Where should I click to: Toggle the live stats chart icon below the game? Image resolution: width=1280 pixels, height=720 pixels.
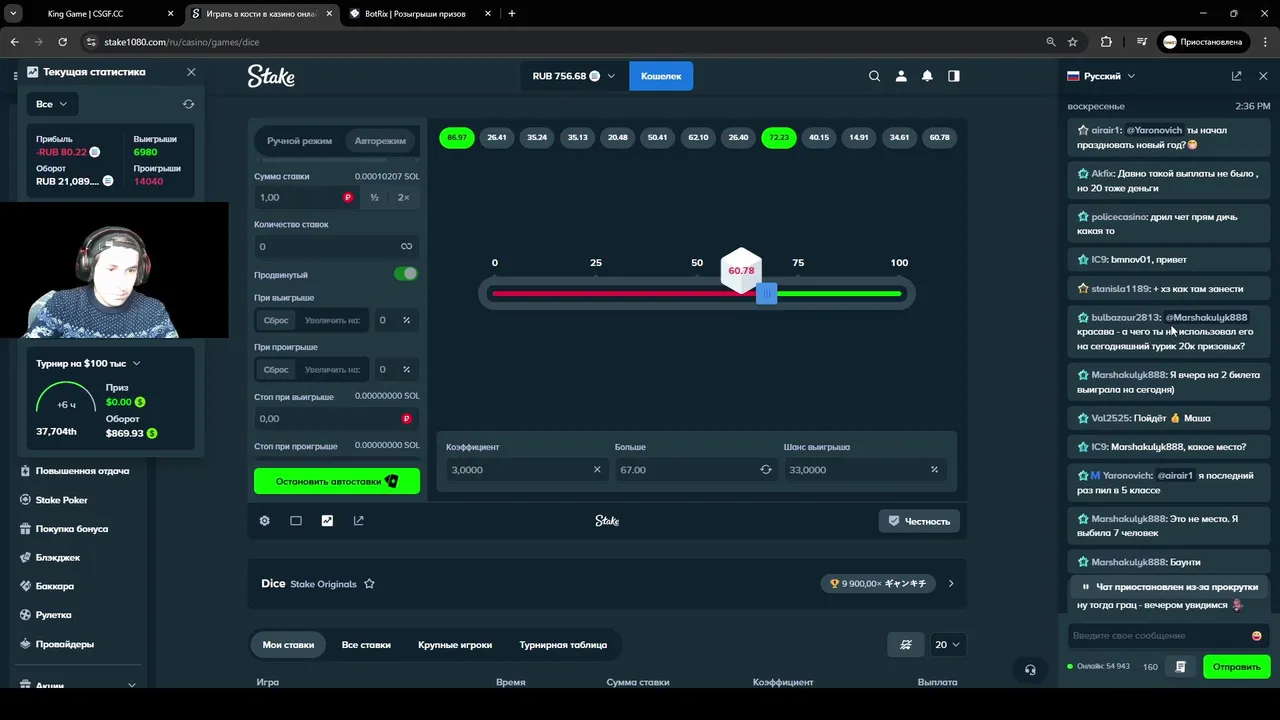[x=327, y=521]
